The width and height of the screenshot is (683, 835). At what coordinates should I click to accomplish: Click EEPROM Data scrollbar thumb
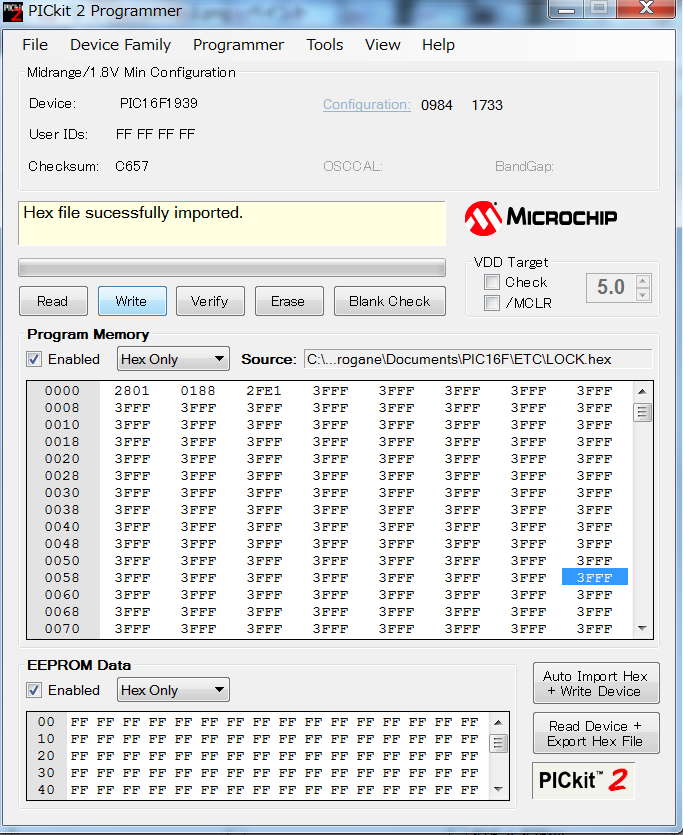pyautogui.click(x=498, y=742)
